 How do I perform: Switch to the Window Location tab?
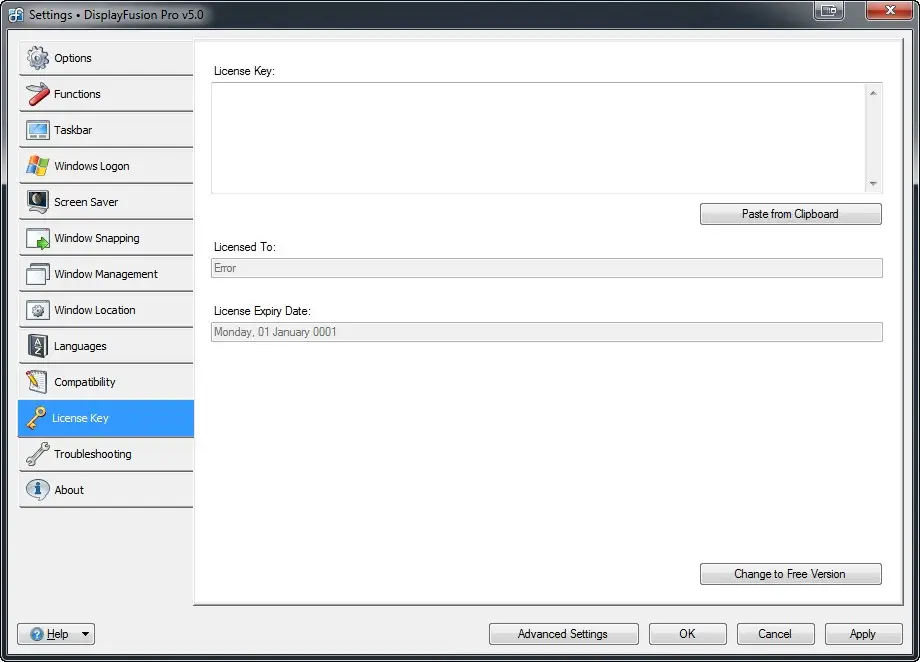tap(106, 310)
